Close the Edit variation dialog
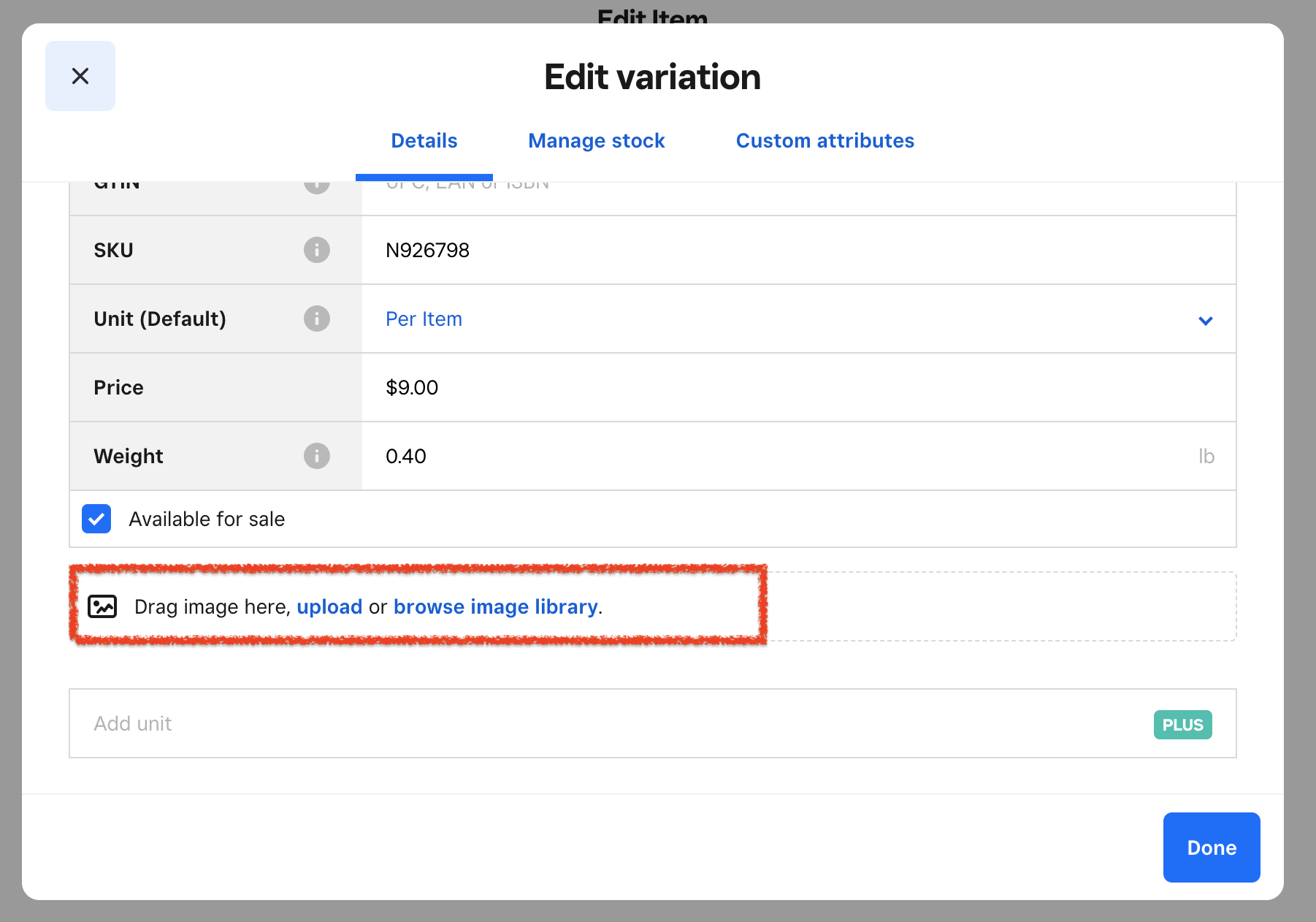1316x922 pixels. 80,76
